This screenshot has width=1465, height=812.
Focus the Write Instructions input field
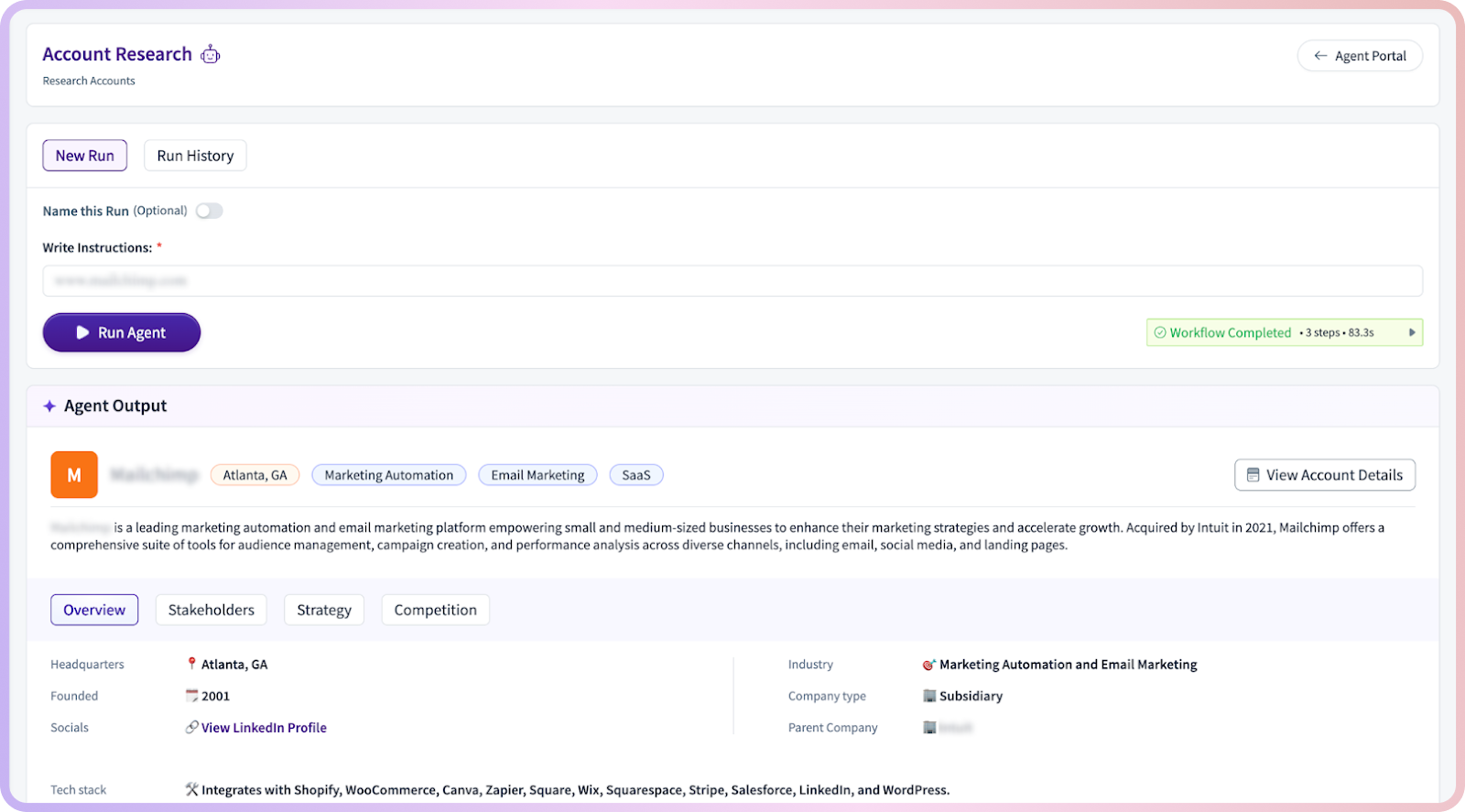(732, 281)
